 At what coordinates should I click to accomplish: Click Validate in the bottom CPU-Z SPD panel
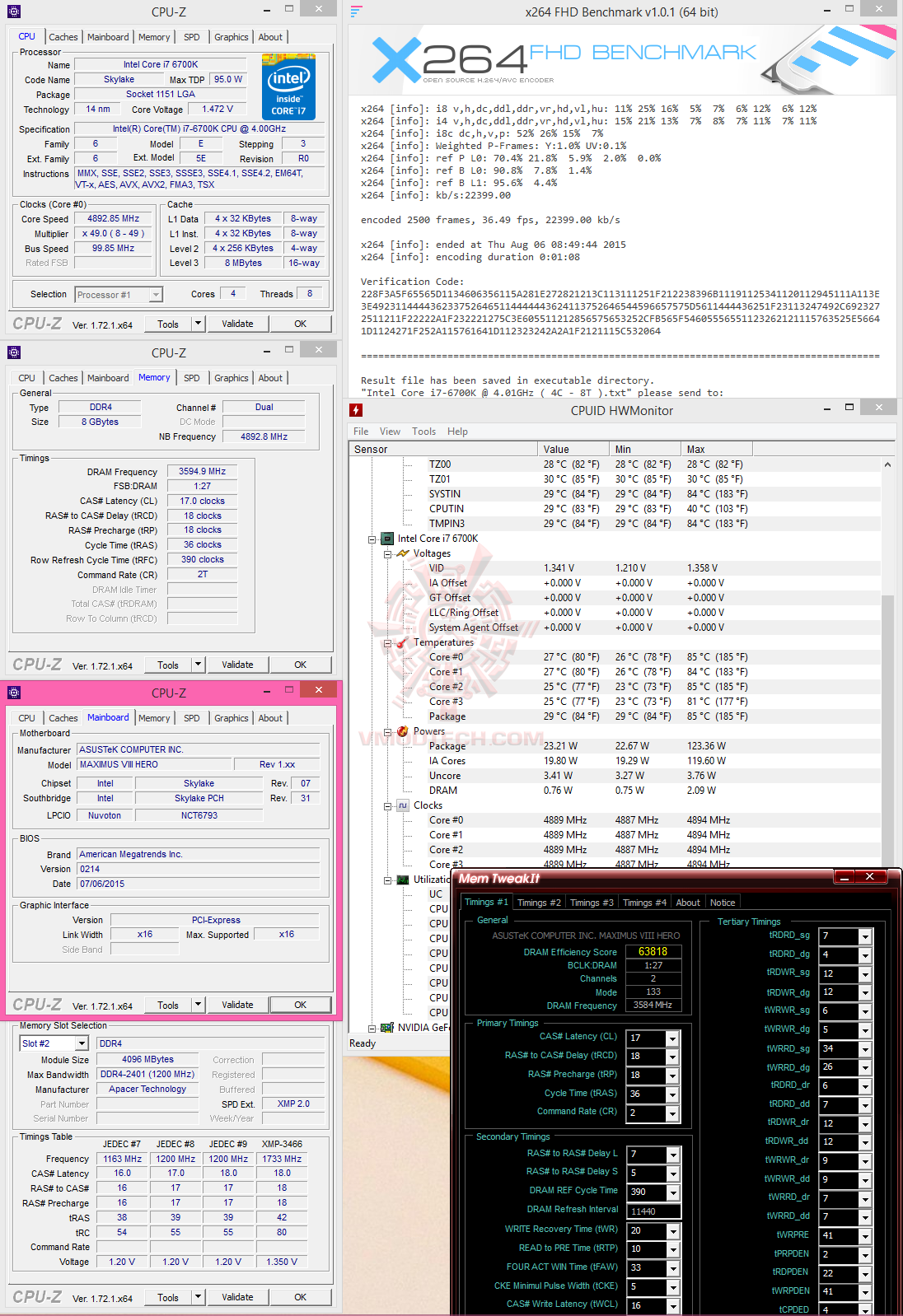[237, 1297]
